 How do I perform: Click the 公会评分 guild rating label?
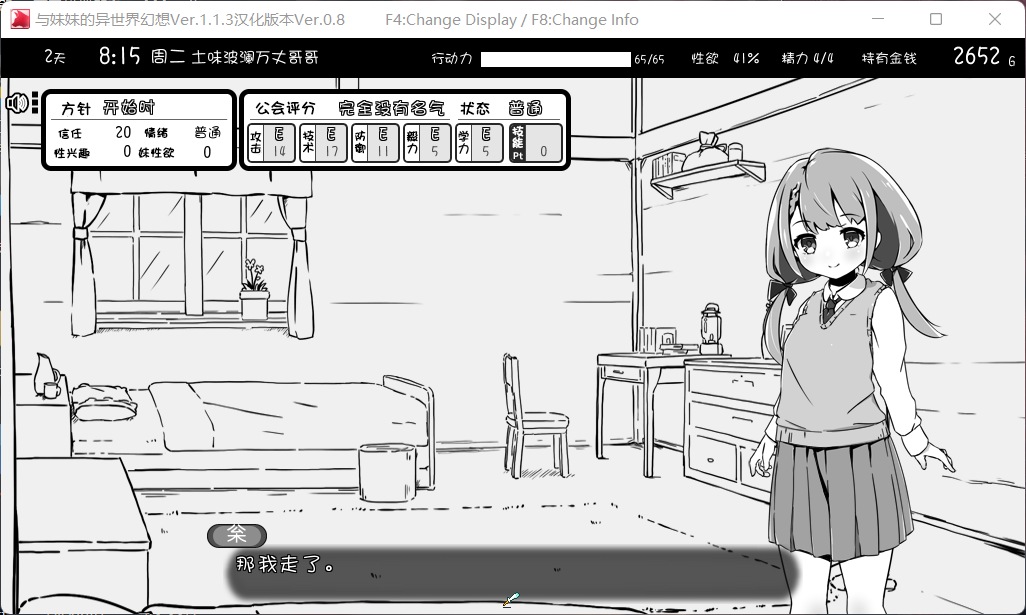coord(285,108)
